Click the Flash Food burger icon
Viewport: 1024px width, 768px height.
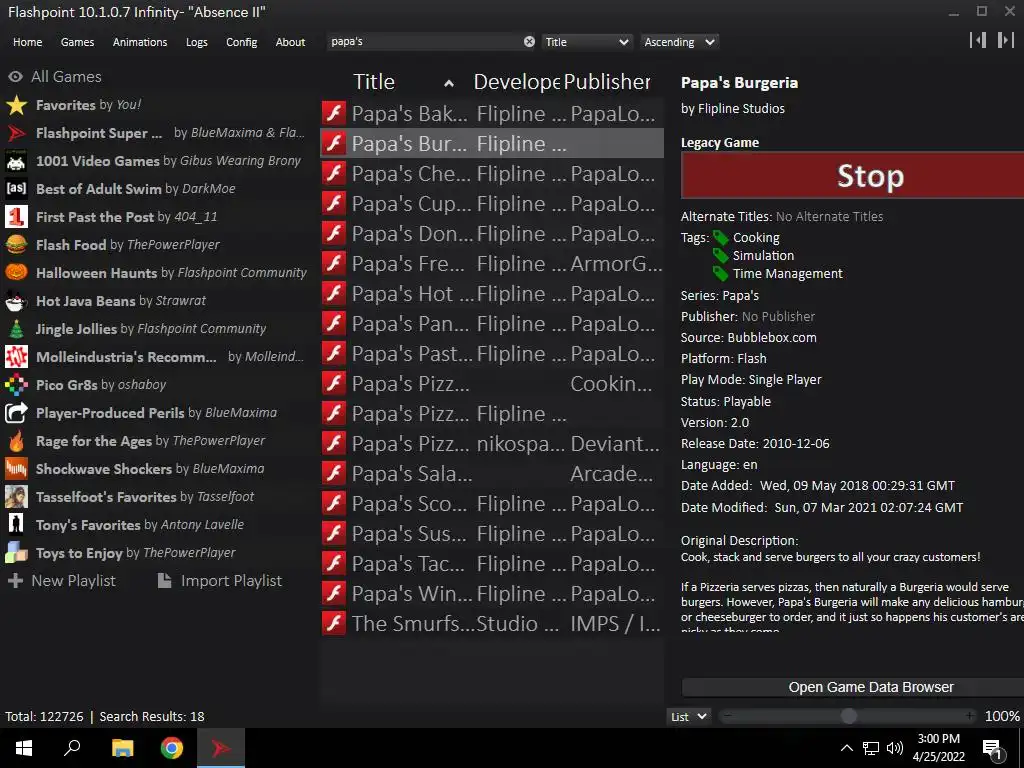[x=16, y=245]
